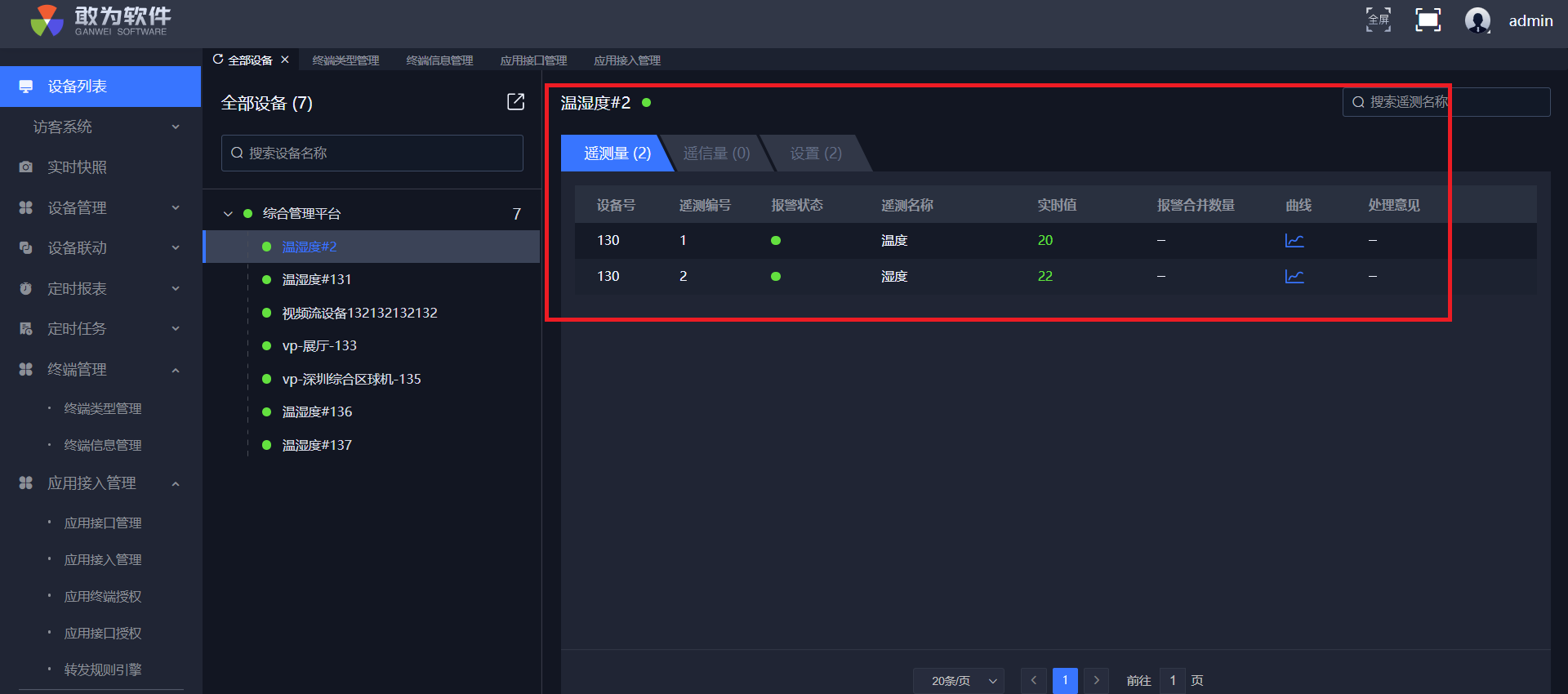Viewport: 1568px width, 694px height.
Task: Click the 设备列表 monitor icon
Action: 26,87
